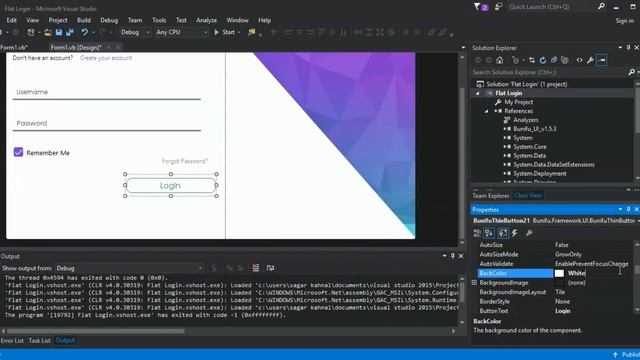This screenshot has width=640, height=360.
Task: Click the Sync with Active Document icon
Action: point(532,60)
